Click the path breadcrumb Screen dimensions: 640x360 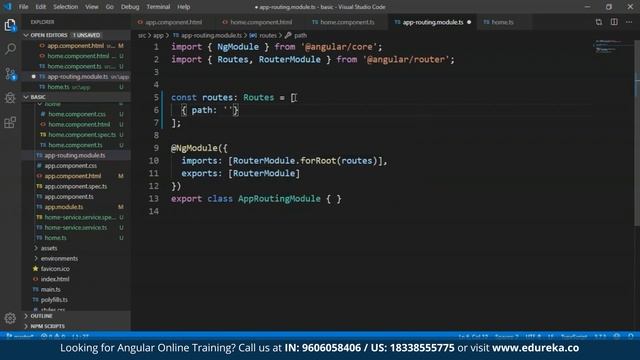300,36
